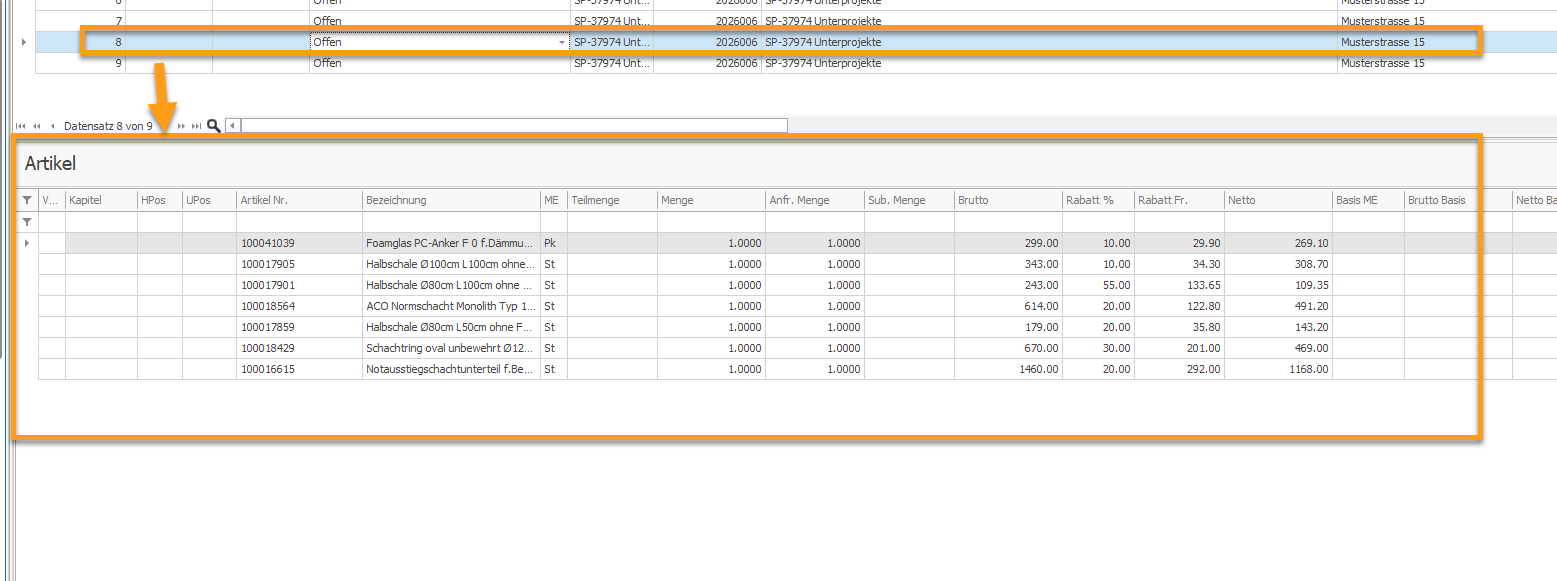Click Teilmenge column header
The height and width of the screenshot is (581, 1557).
coord(612,200)
